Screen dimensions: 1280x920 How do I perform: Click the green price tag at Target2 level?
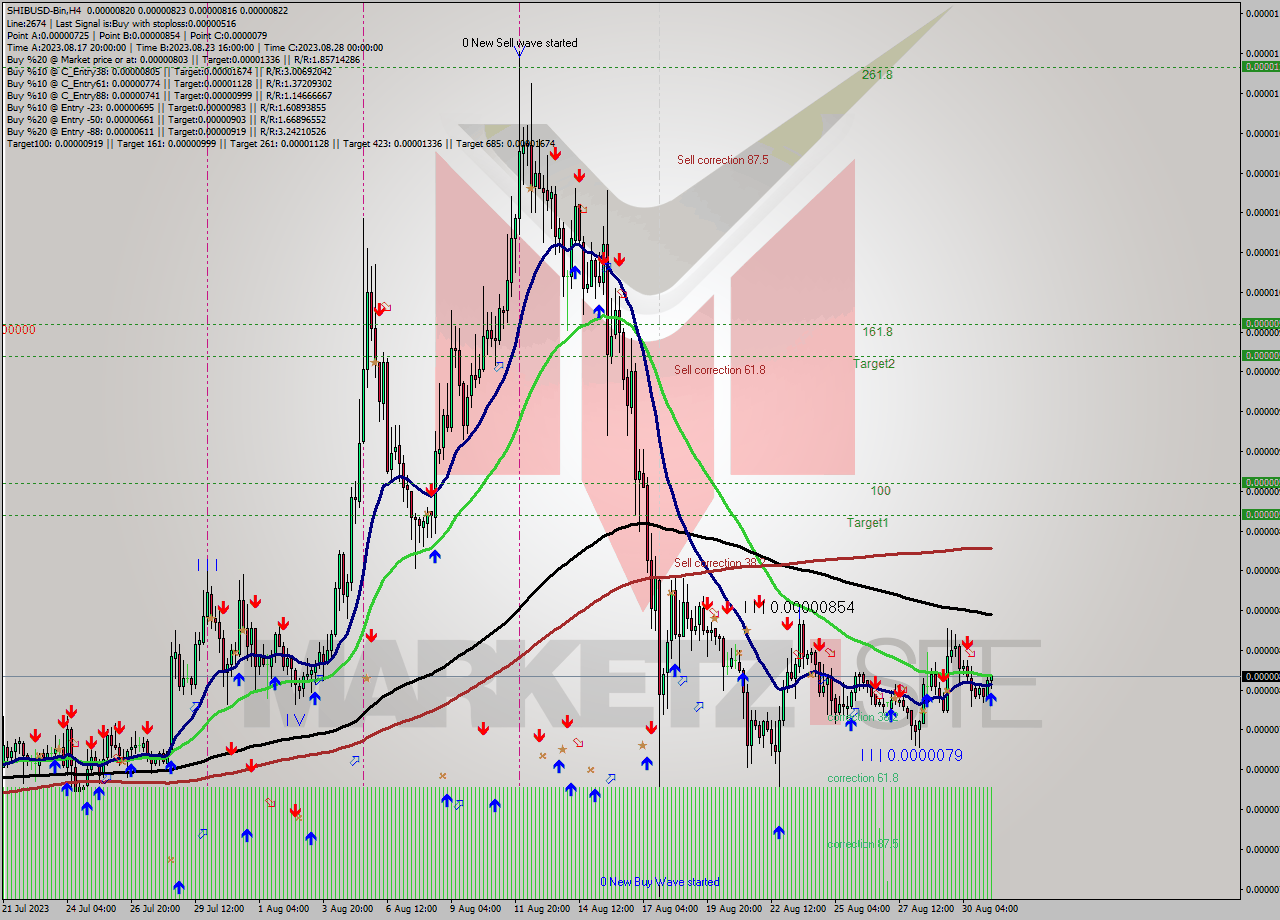click(x=1260, y=355)
